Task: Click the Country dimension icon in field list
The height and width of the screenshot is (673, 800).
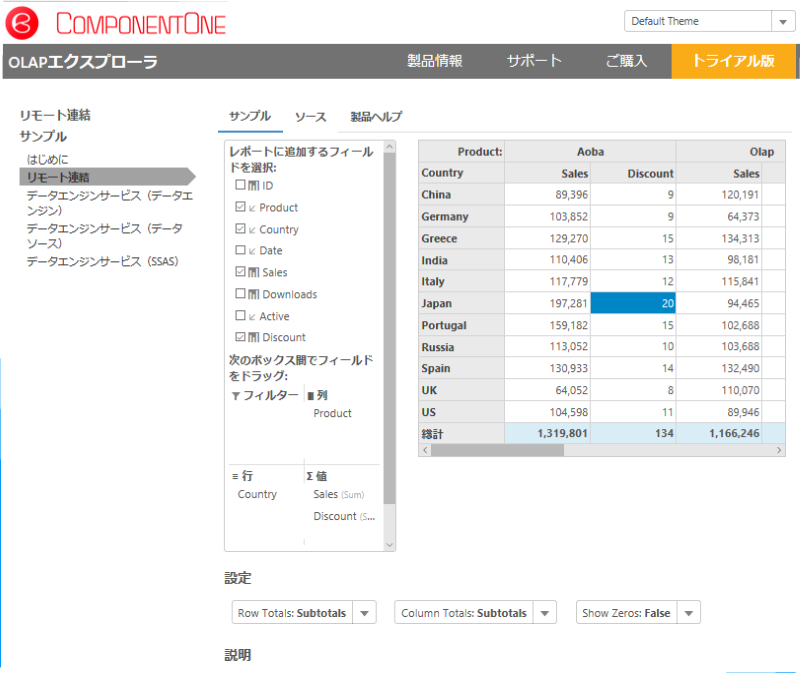Action: coord(252,230)
